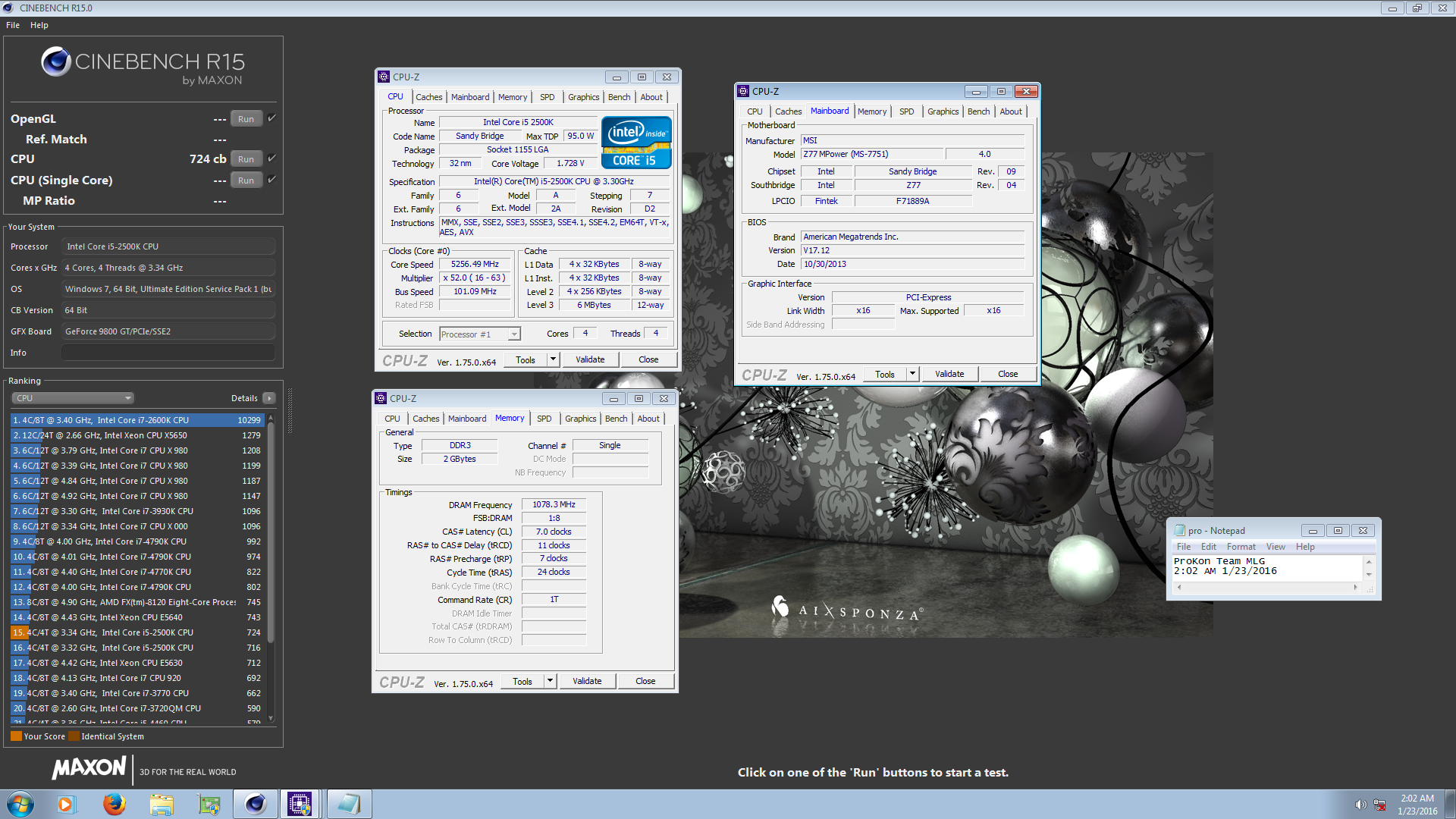The image size is (1456, 819).
Task: Click the Notepad taskbar icon
Action: pos(349,804)
